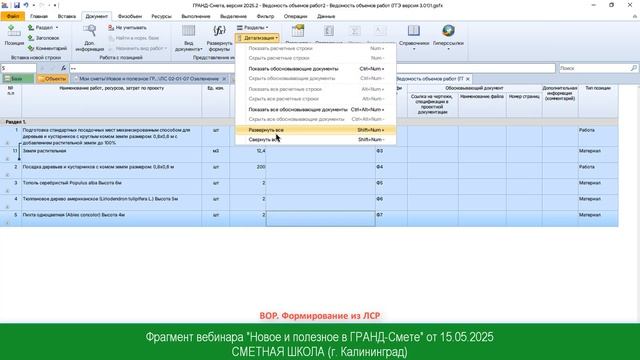Click the Объекты button
The height and width of the screenshot is (360, 640).
coord(52,79)
